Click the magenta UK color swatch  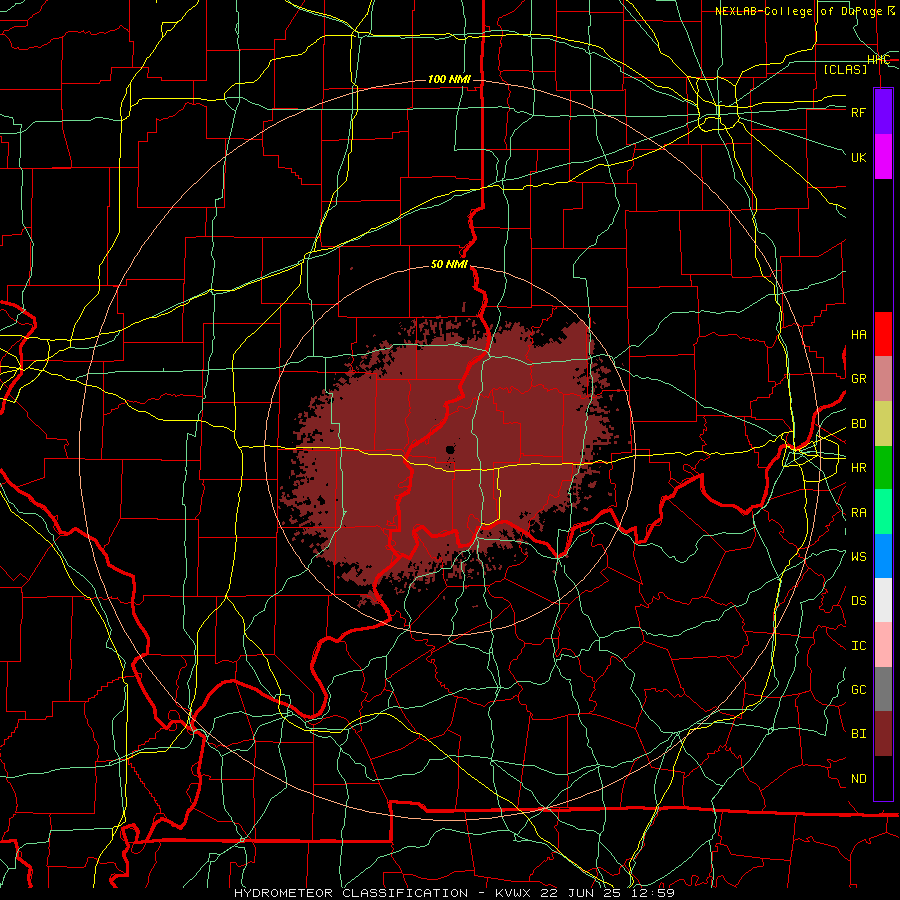point(883,157)
